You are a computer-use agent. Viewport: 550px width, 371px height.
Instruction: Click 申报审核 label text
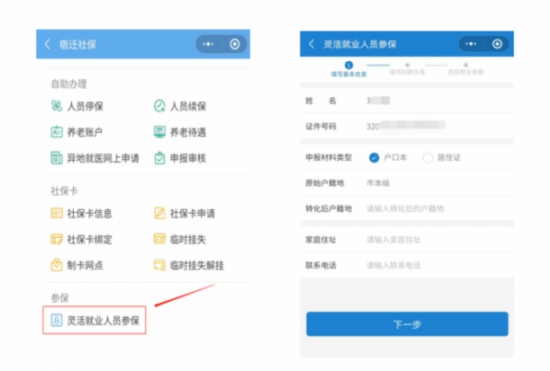click(188, 158)
